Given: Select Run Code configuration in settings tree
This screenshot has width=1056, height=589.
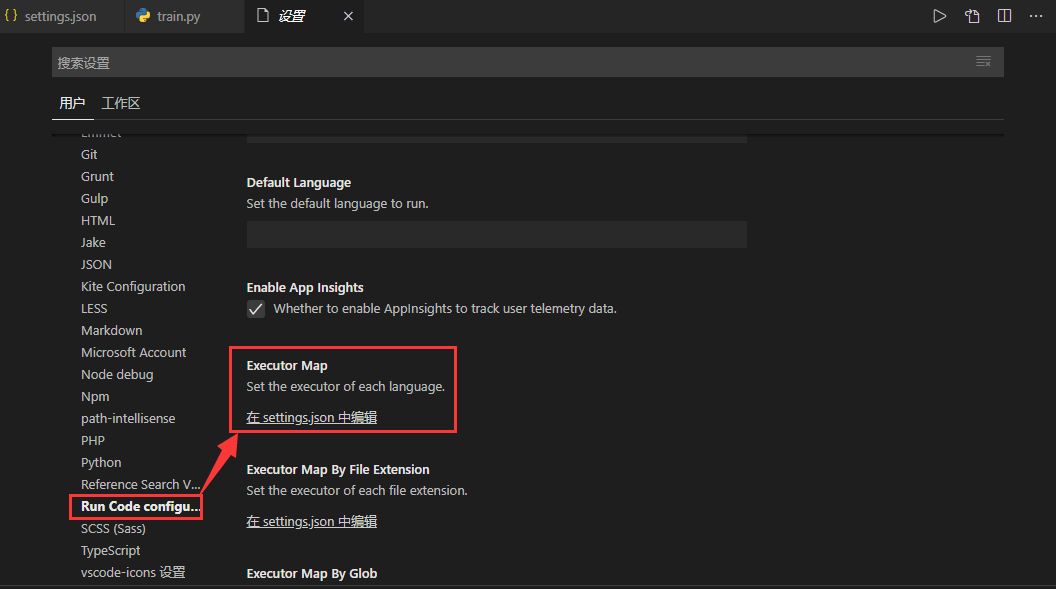Looking at the screenshot, I should (x=141, y=506).
